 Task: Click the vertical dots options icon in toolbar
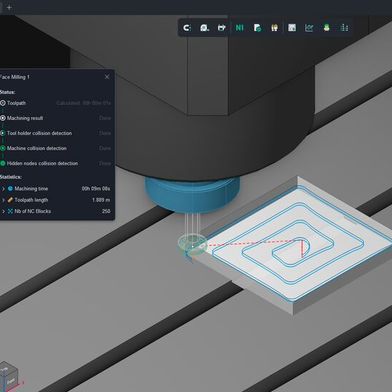pyautogui.click(x=345, y=28)
